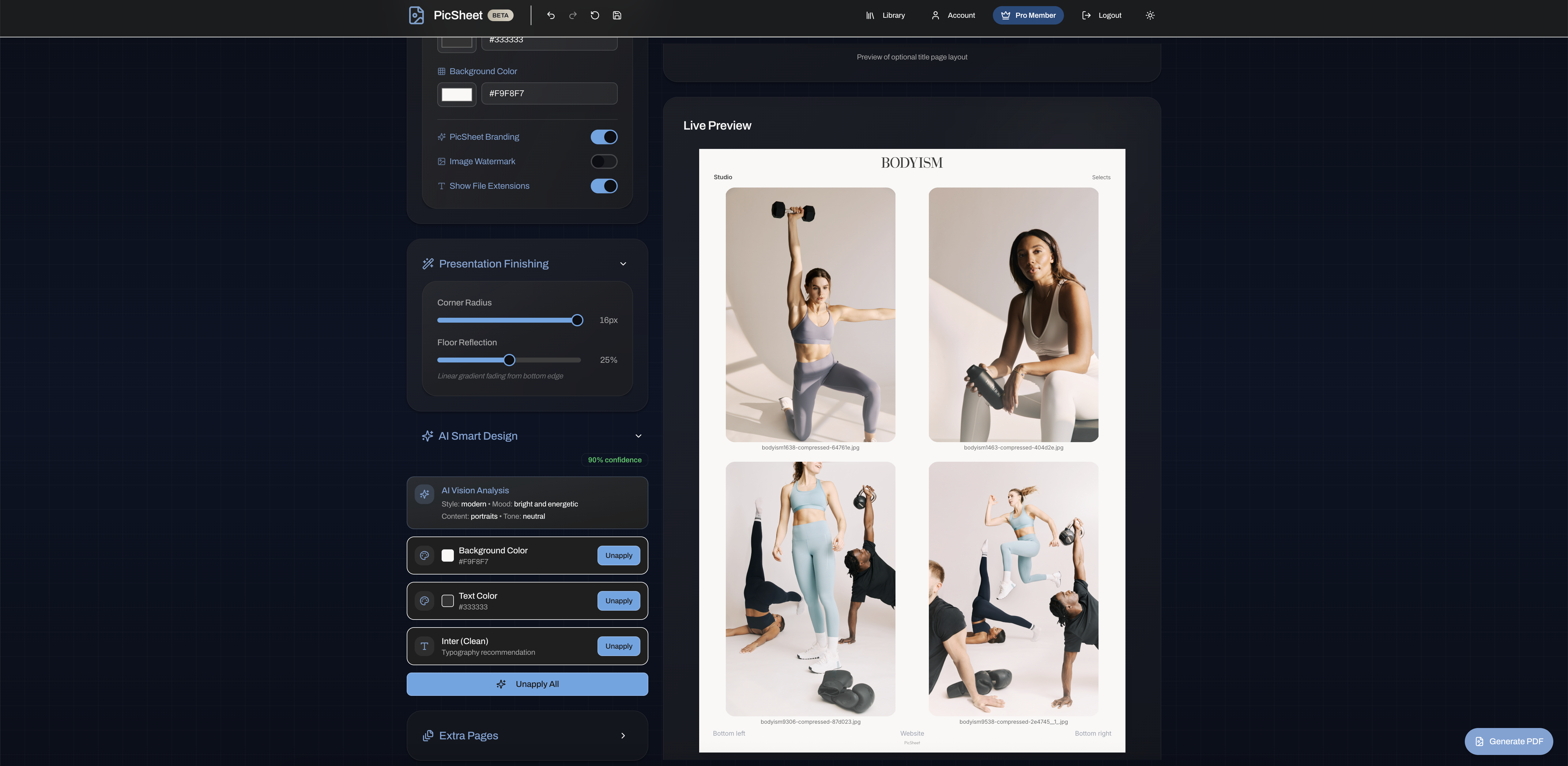The height and width of the screenshot is (766, 1568).
Task: Click the sparkle icon beside PicSheet Branding
Action: (x=441, y=137)
